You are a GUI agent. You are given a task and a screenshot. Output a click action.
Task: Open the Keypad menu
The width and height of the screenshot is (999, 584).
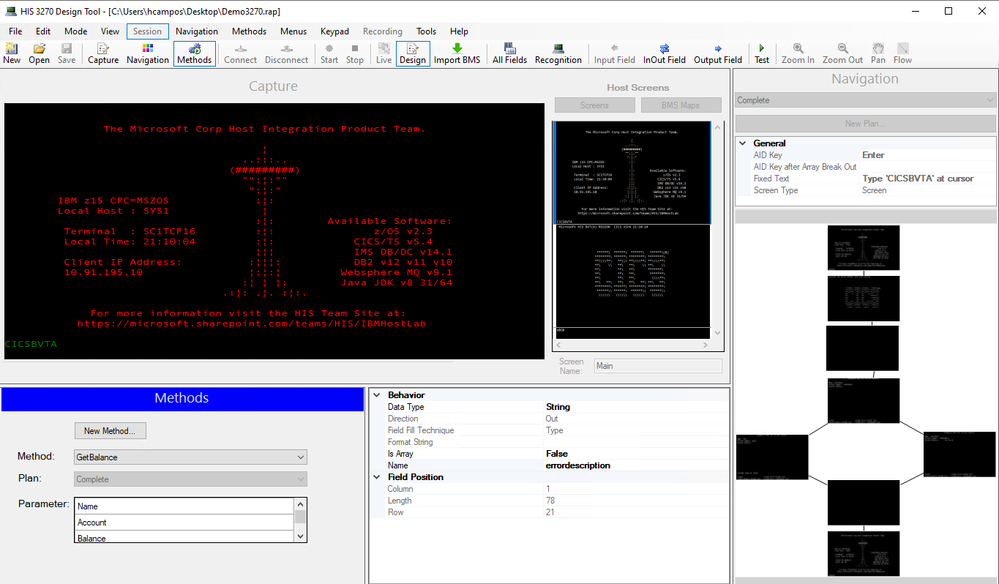(x=334, y=31)
